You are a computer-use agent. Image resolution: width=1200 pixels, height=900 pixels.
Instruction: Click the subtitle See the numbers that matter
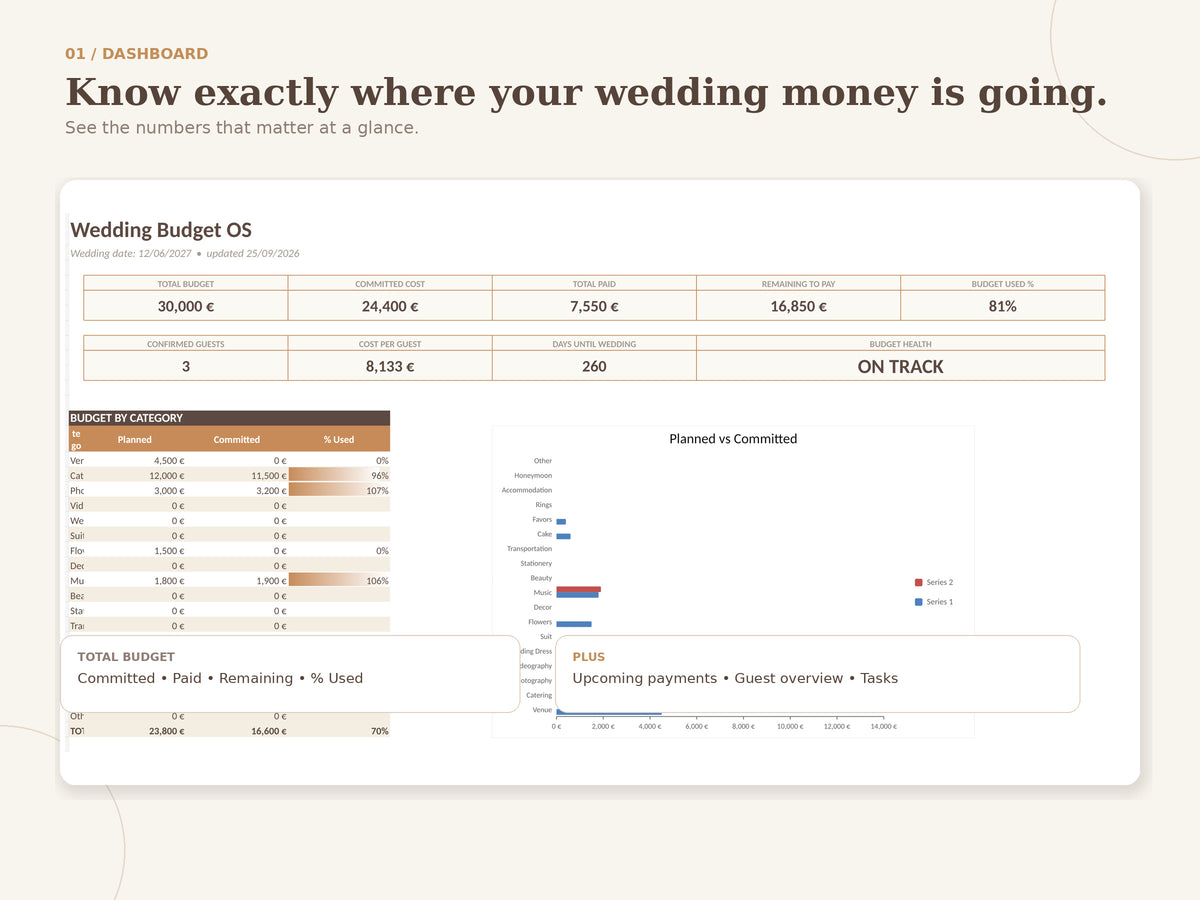point(242,128)
